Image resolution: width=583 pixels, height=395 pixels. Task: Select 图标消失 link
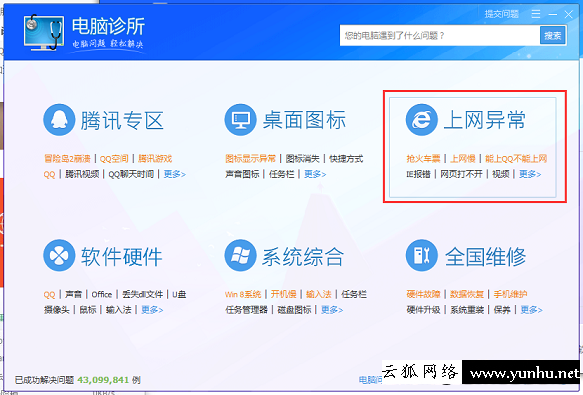click(303, 159)
